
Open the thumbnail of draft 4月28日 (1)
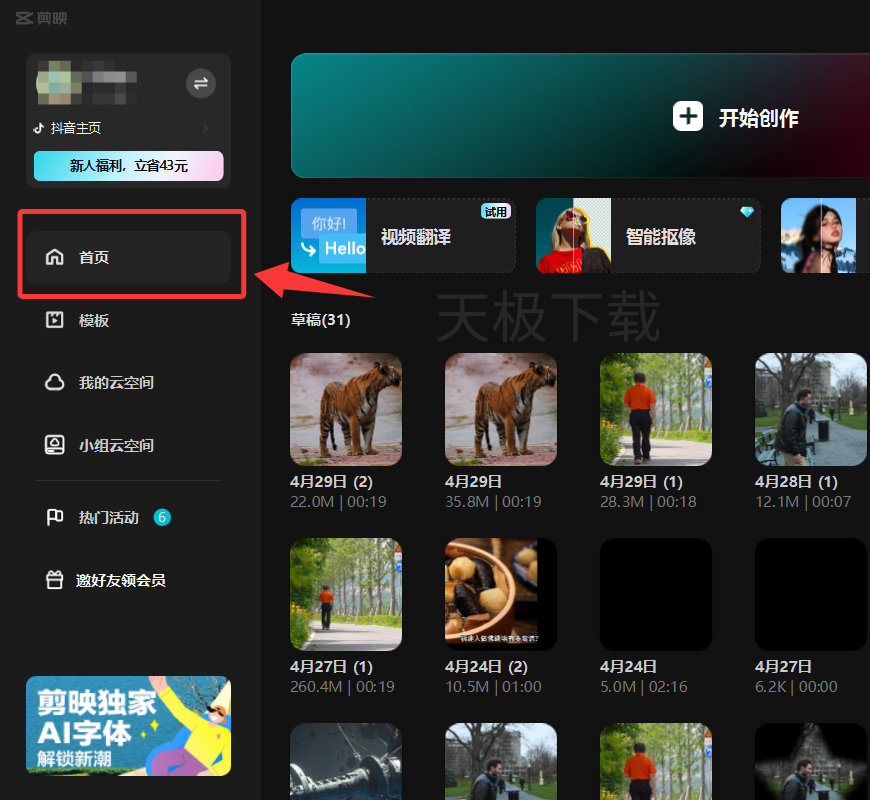(x=811, y=409)
